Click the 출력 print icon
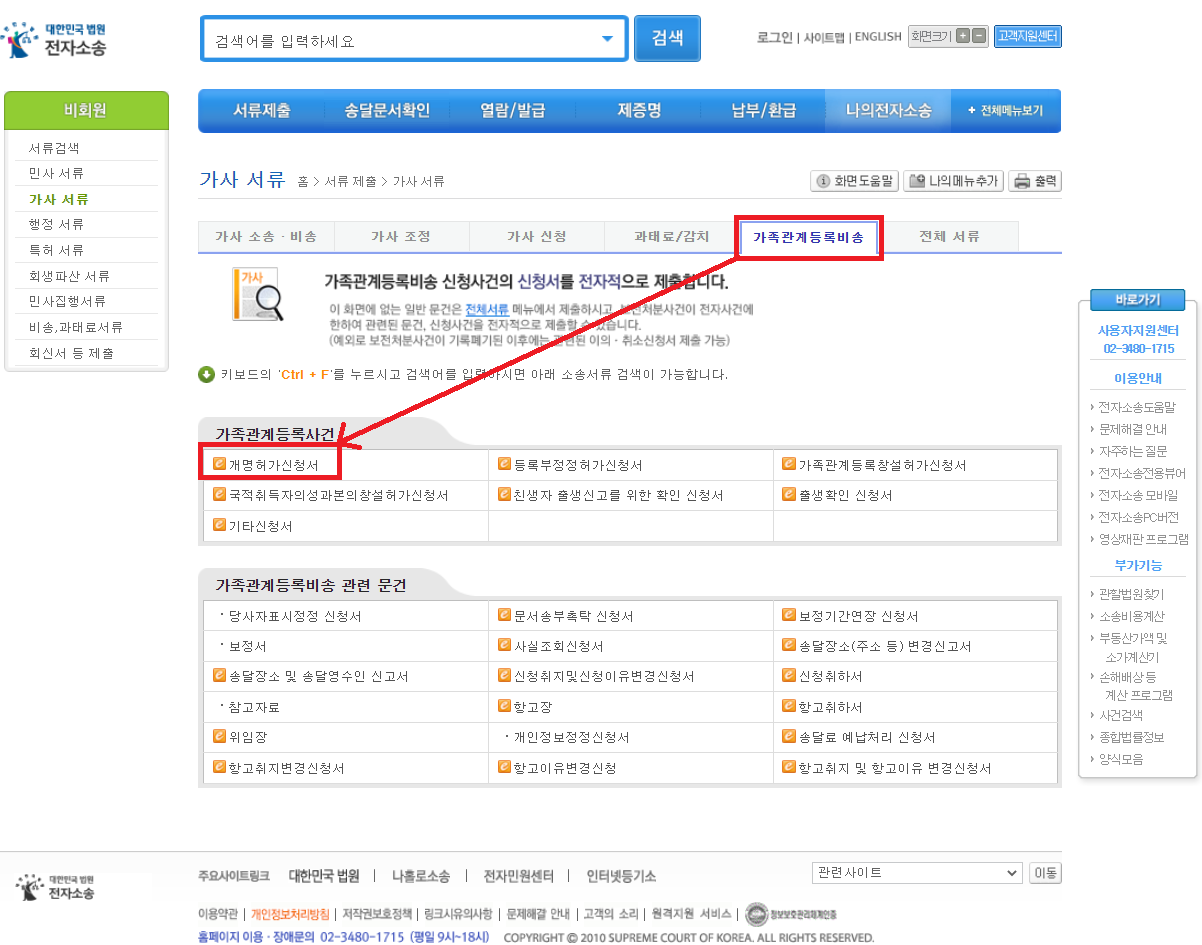 pos(1021,180)
